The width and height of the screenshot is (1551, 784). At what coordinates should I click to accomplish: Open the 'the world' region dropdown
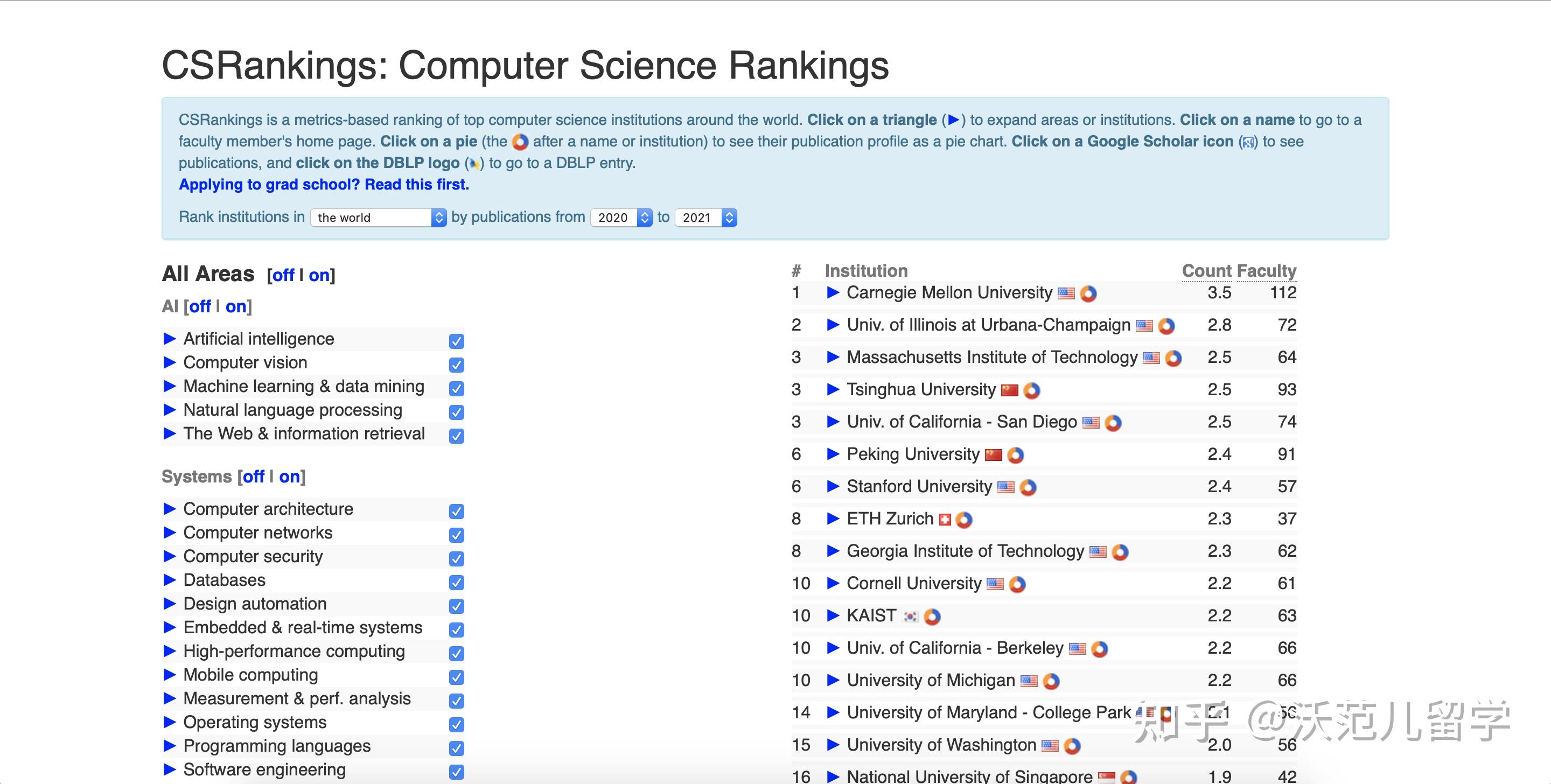click(379, 218)
